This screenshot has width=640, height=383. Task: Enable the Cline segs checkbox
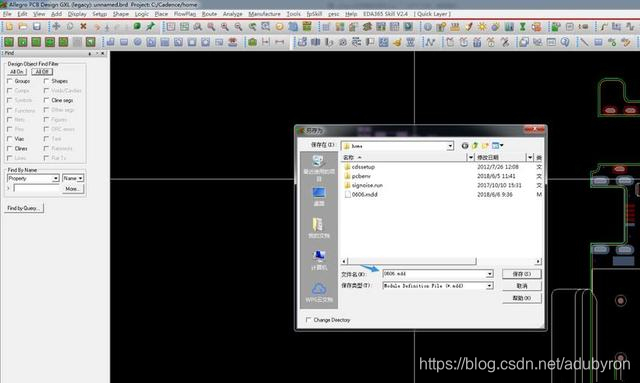[46, 100]
